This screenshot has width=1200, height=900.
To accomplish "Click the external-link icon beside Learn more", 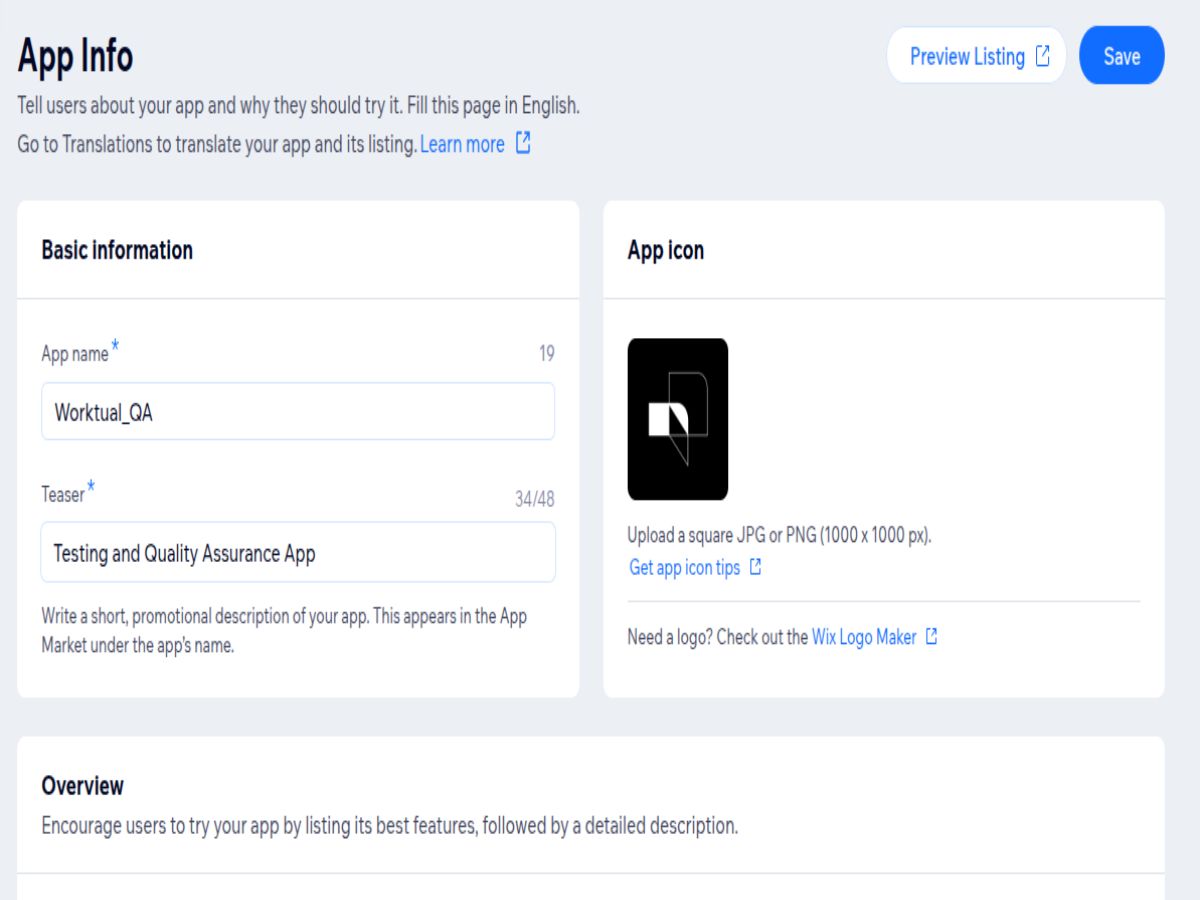I will (523, 143).
